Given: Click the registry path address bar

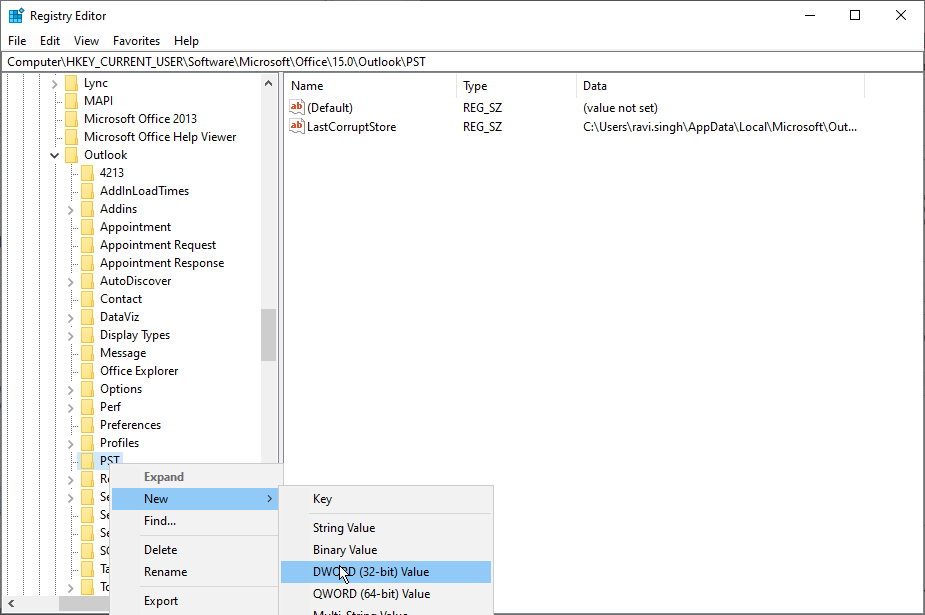Looking at the screenshot, I should (x=462, y=62).
